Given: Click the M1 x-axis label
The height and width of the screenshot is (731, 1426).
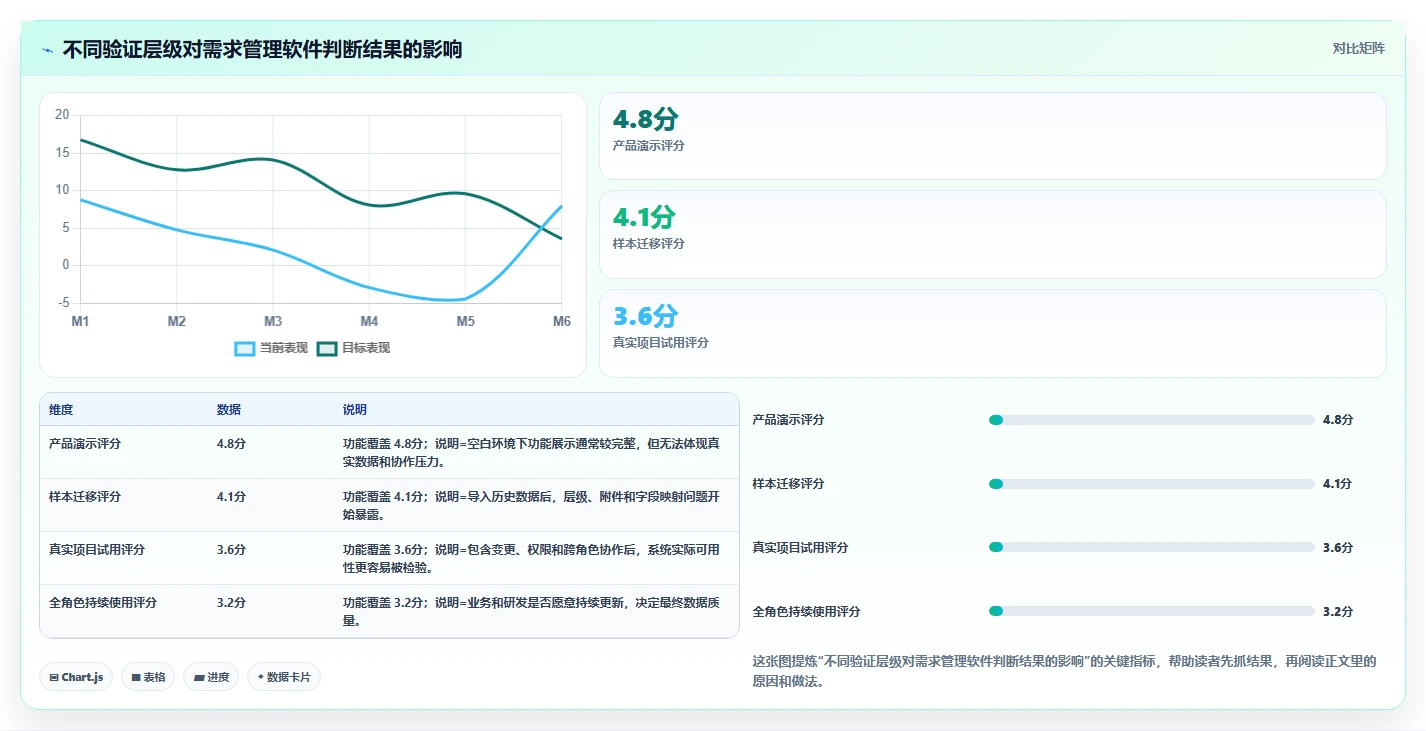Looking at the screenshot, I should 81,321.
